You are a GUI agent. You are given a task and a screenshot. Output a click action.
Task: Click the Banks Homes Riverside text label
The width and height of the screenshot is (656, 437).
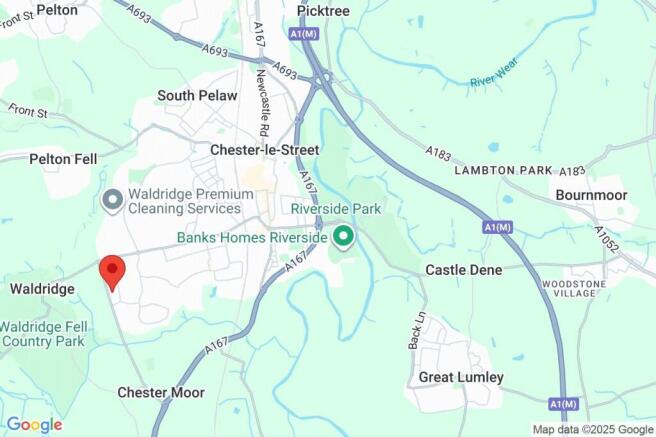coord(252,238)
